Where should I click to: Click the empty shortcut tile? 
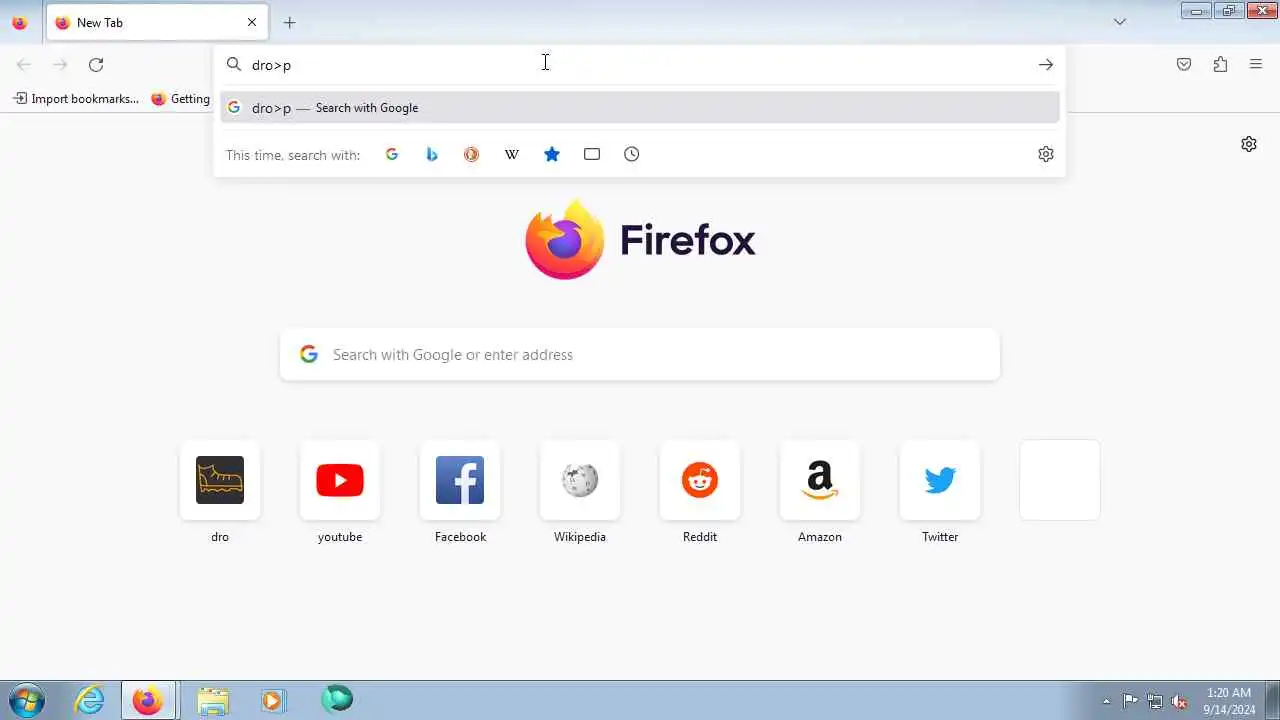(x=1060, y=480)
